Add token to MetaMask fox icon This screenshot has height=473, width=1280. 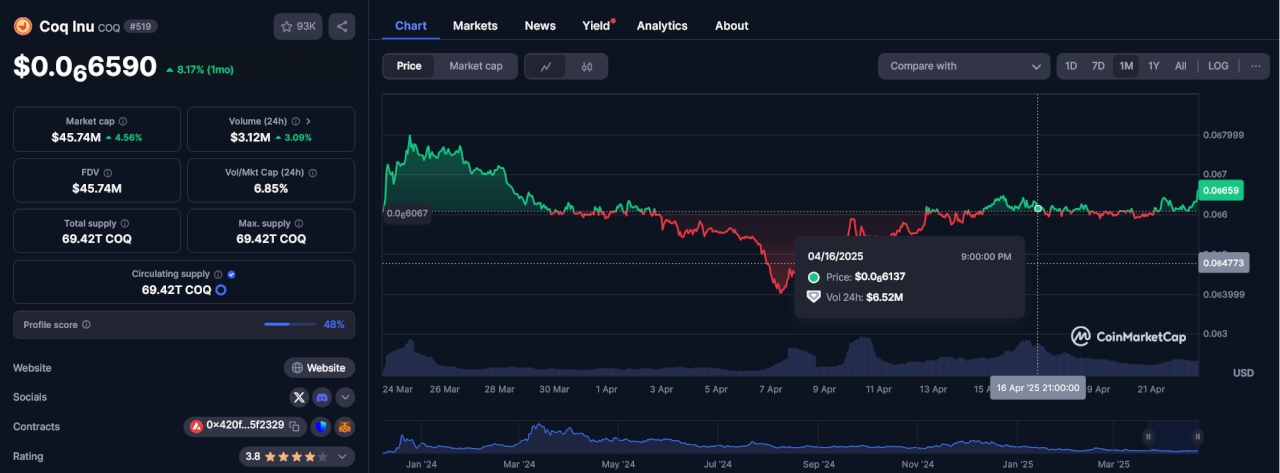344,426
